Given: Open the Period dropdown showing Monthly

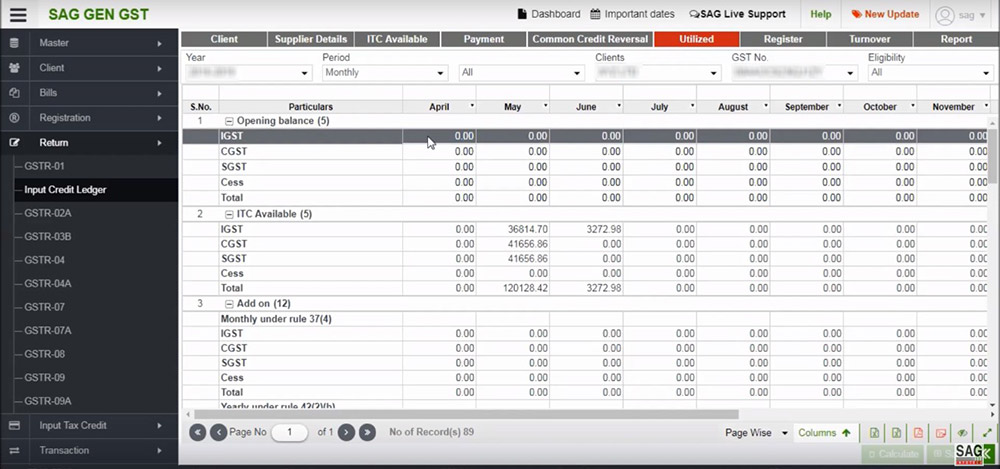Looking at the screenshot, I should (x=385, y=73).
